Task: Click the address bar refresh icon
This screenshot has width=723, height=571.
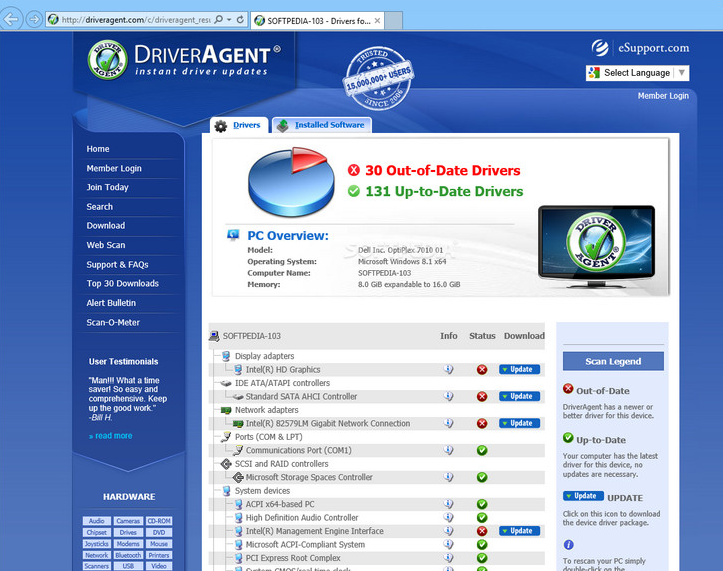Action: tap(240, 19)
